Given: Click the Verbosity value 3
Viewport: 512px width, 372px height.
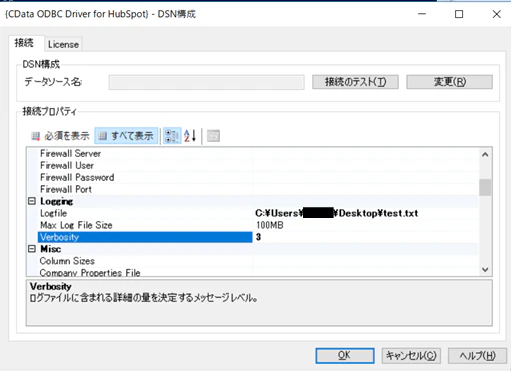Looking at the screenshot, I should pyautogui.click(x=258, y=237).
